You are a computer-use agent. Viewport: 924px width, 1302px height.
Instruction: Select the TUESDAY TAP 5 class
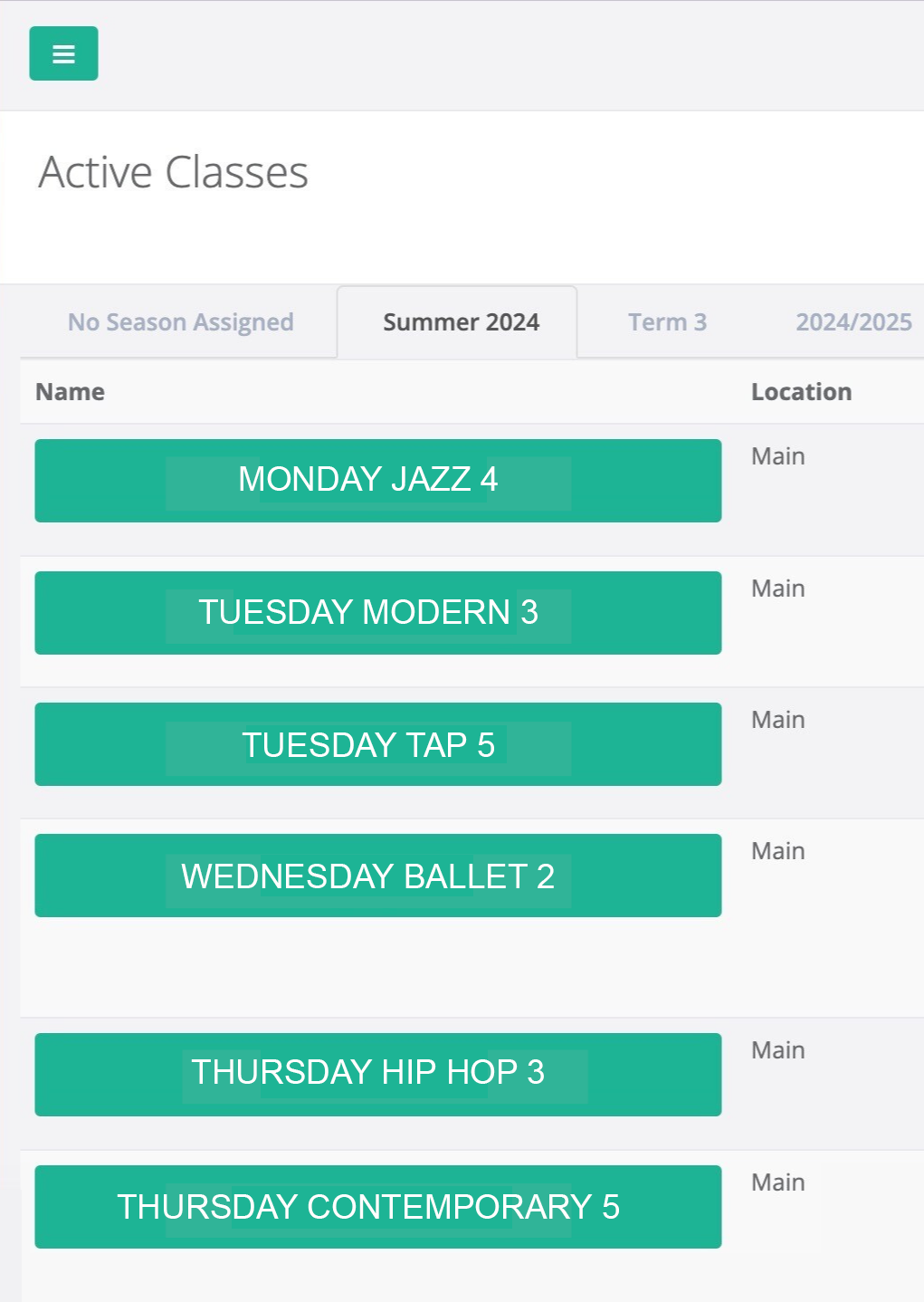[376, 743]
